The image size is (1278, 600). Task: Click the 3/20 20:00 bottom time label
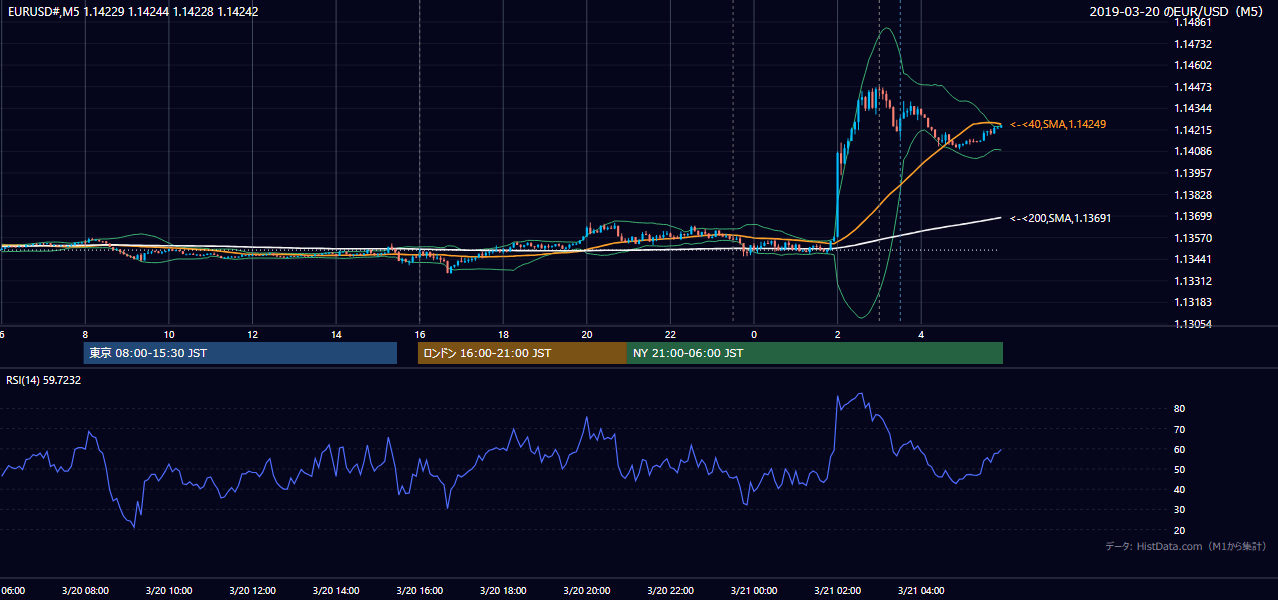[587, 591]
